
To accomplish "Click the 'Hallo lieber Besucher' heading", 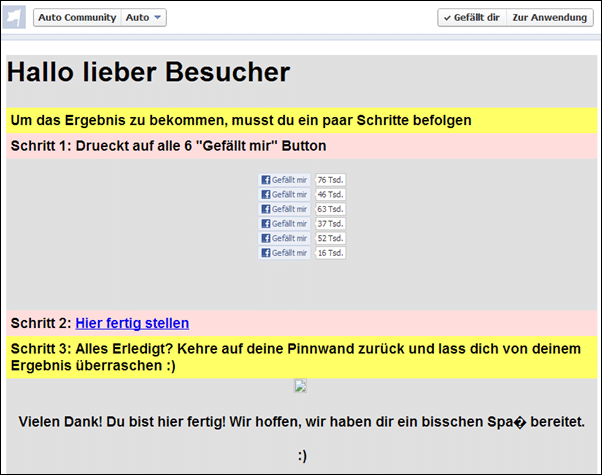I will pos(149,72).
